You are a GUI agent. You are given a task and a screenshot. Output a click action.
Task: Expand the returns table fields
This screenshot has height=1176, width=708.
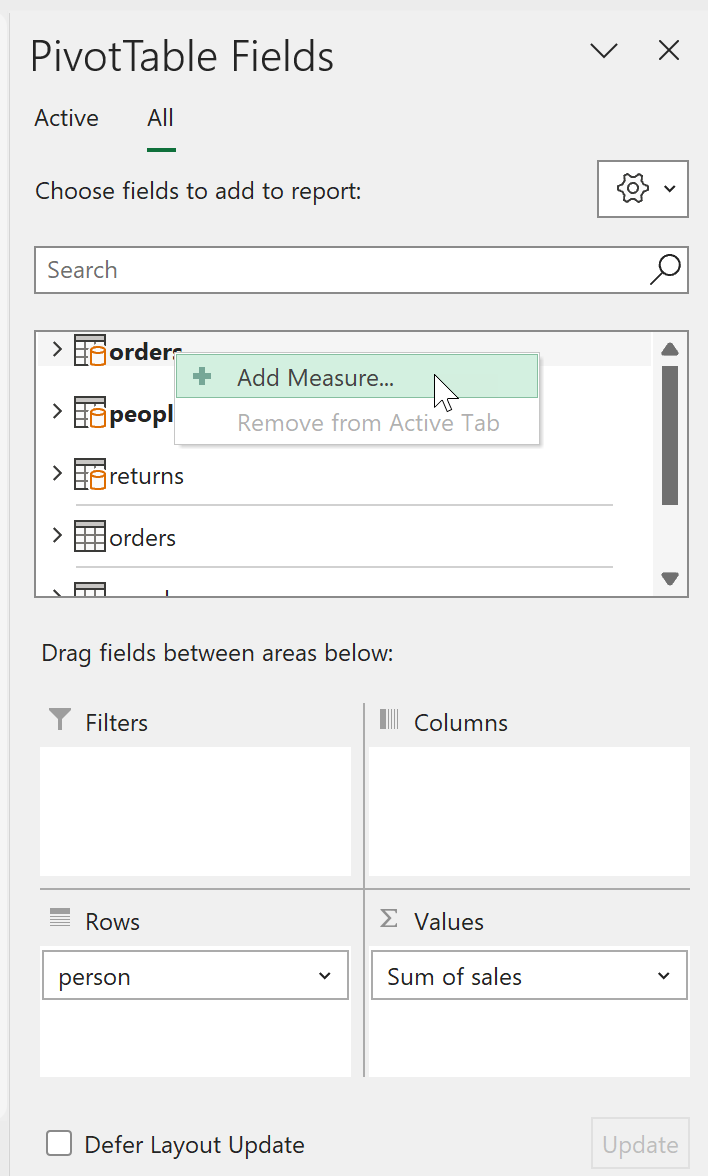pyautogui.click(x=57, y=475)
